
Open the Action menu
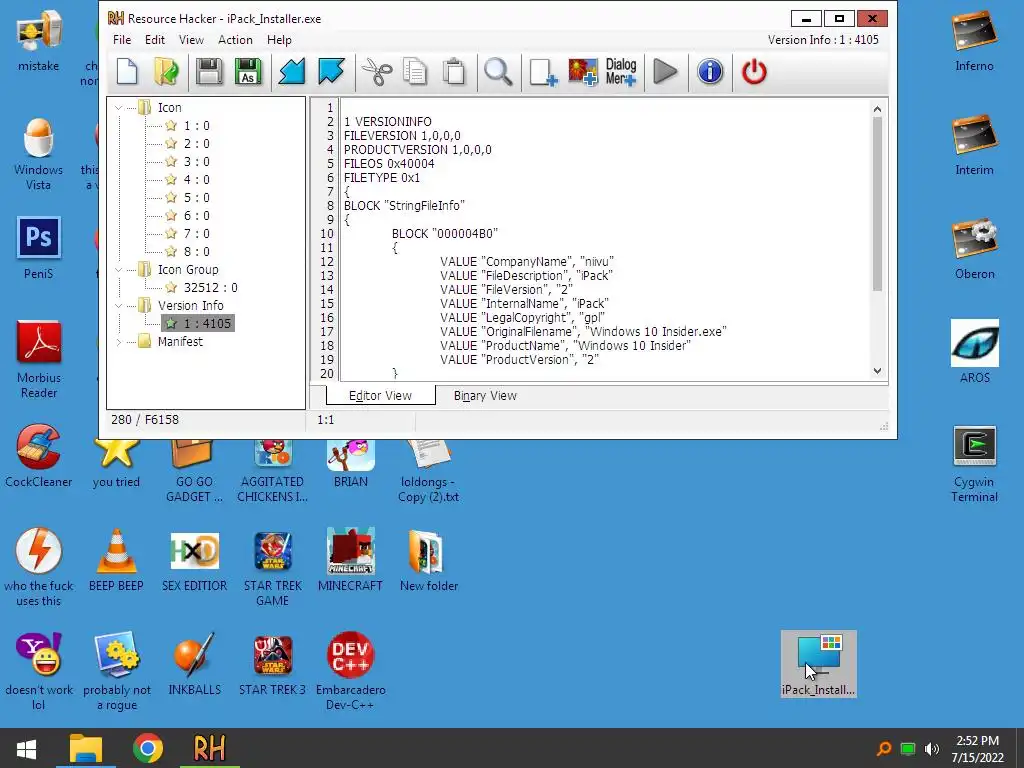[x=235, y=40]
